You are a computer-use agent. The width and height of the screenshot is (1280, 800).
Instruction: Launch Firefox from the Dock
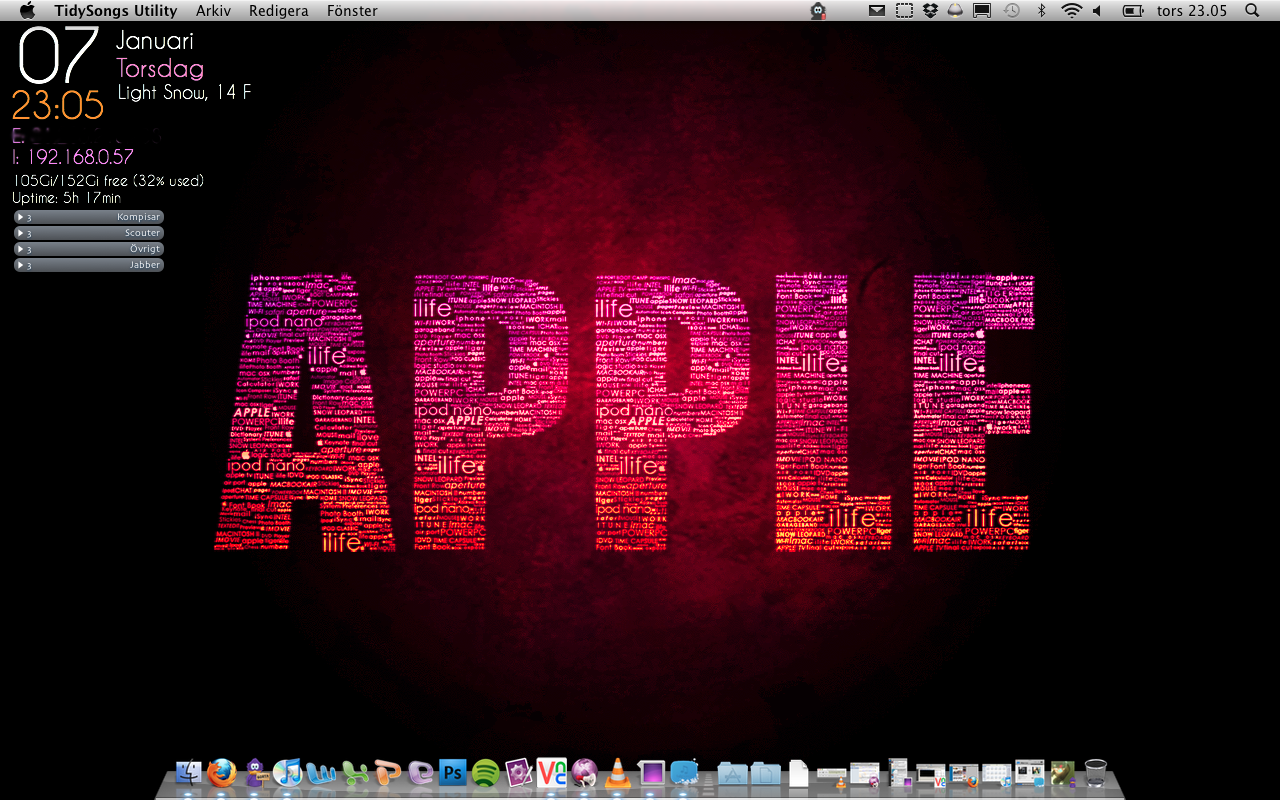tap(222, 772)
